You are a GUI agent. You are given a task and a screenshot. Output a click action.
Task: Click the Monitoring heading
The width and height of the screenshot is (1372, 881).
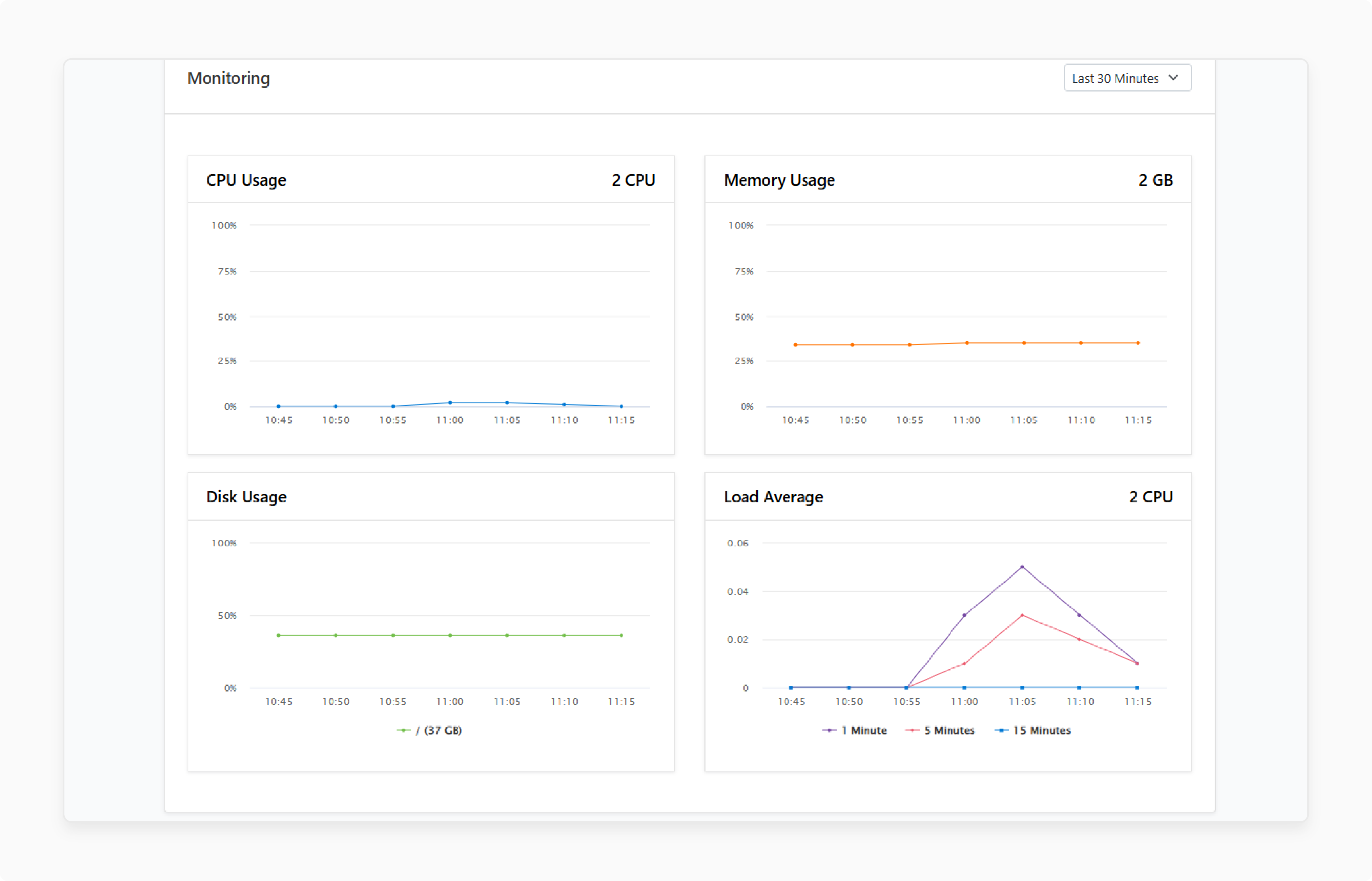click(229, 78)
